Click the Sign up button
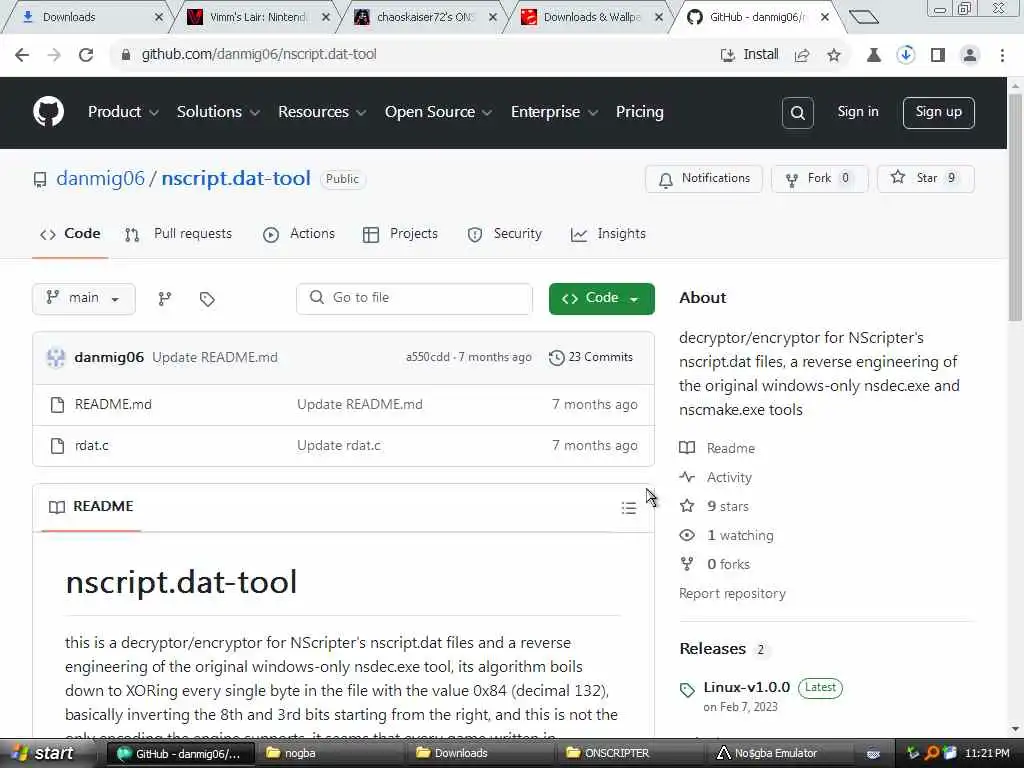Viewport: 1024px width, 768px height. coord(938,113)
